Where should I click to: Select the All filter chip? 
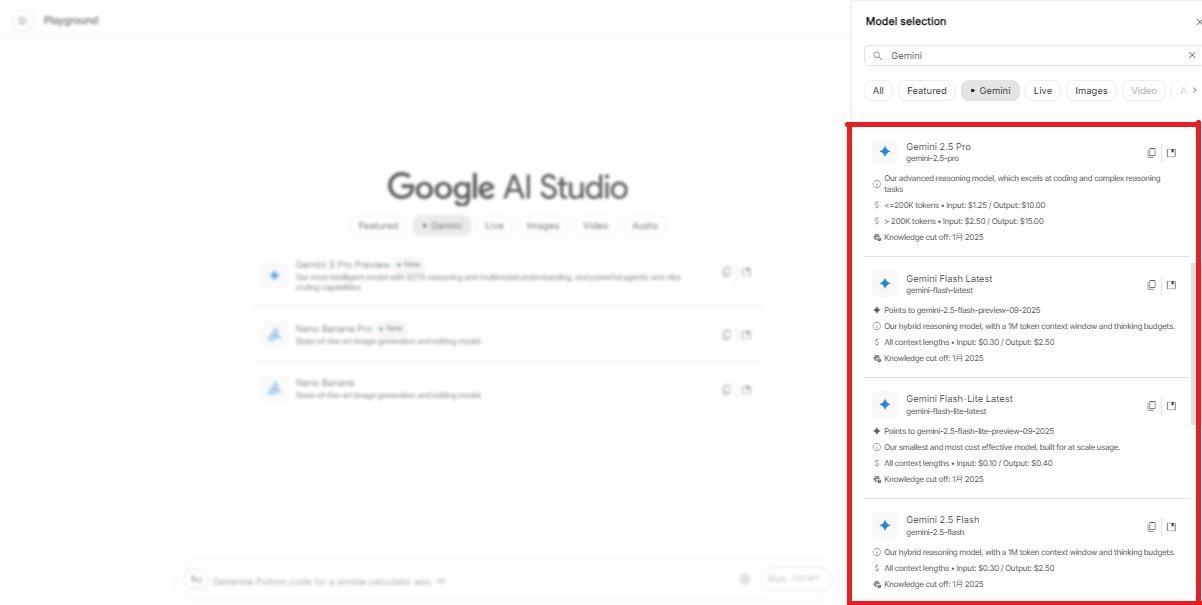pos(878,91)
